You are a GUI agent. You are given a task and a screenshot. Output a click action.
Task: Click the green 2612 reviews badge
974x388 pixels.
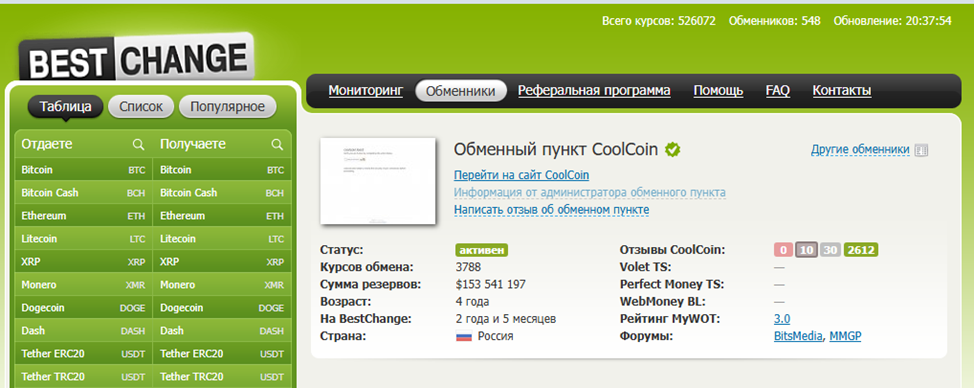click(x=860, y=250)
